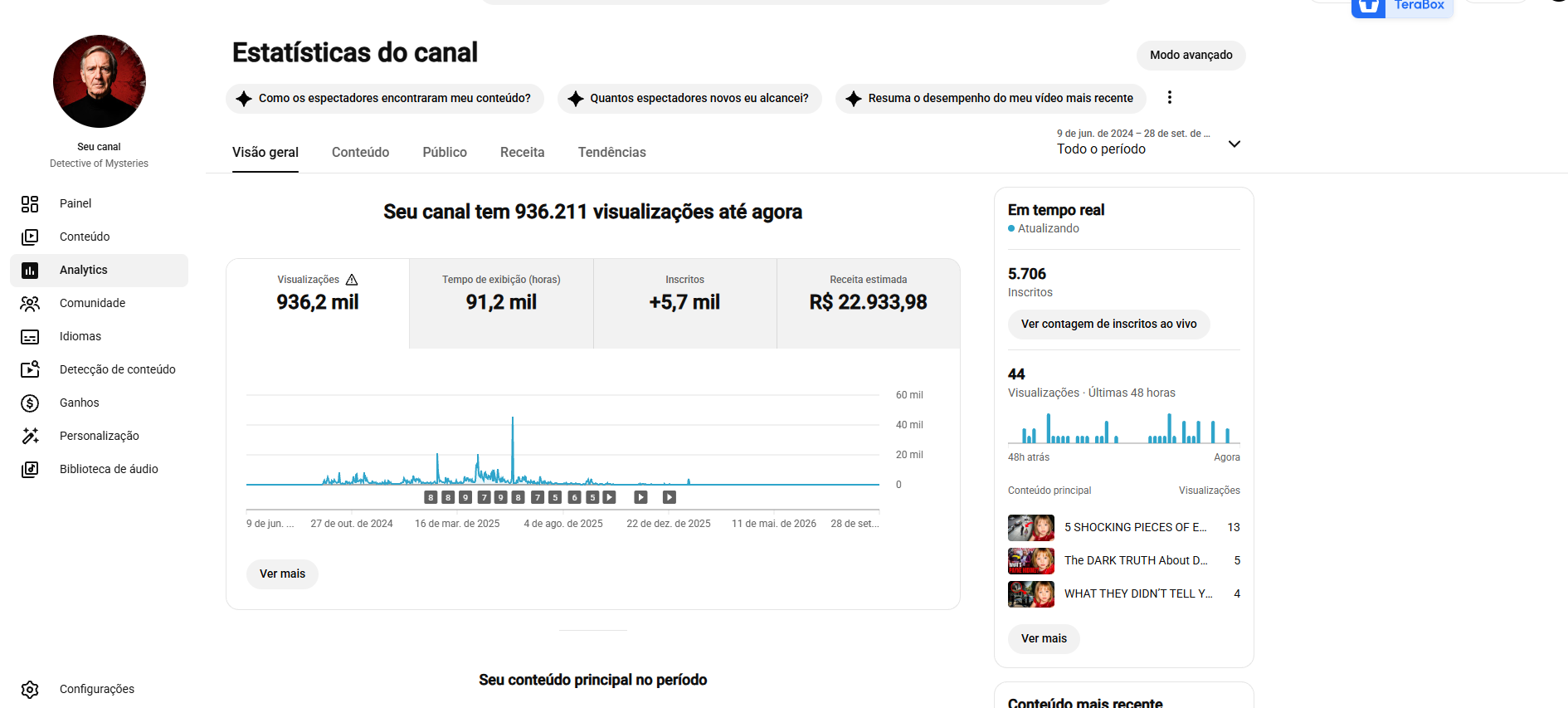
Task: Open Detecção de conteúdo icon
Action: pos(30,369)
